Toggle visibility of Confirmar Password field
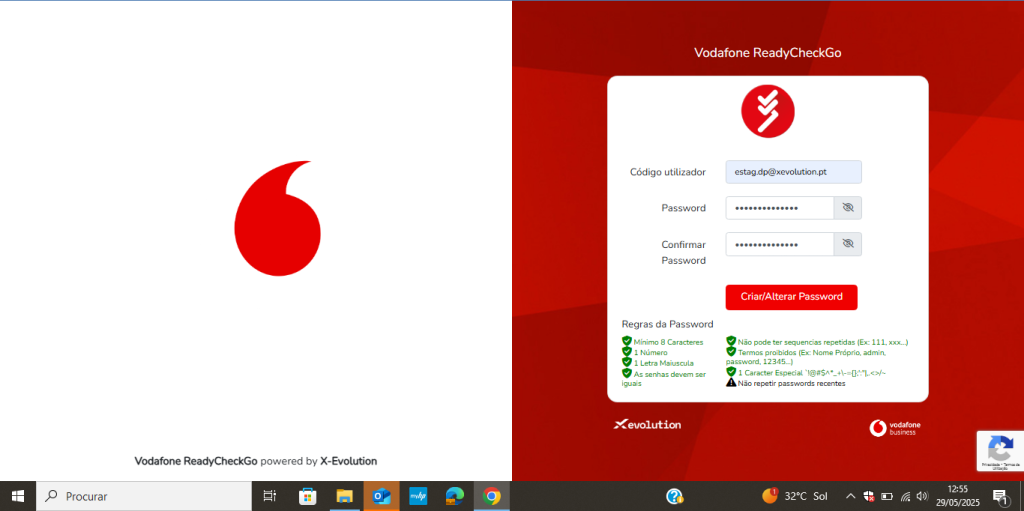The height and width of the screenshot is (511, 1024). [x=848, y=244]
